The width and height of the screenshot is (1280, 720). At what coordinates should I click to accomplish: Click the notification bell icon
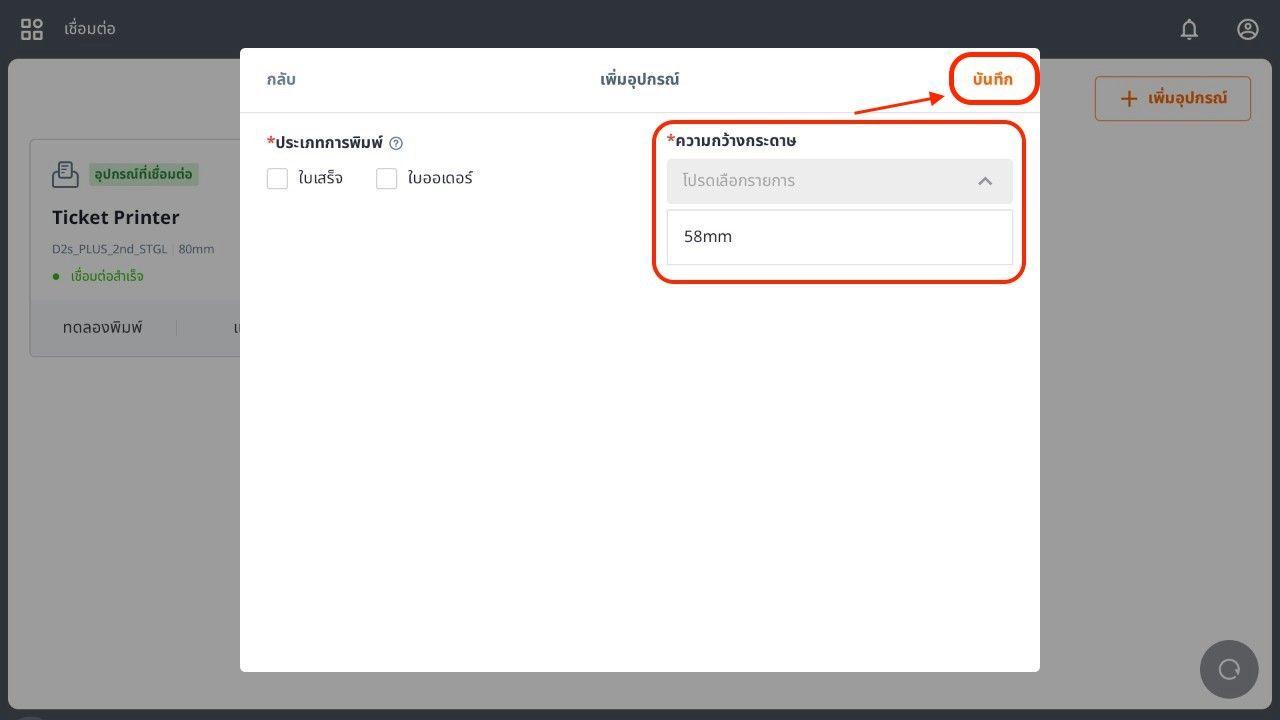point(1189,29)
